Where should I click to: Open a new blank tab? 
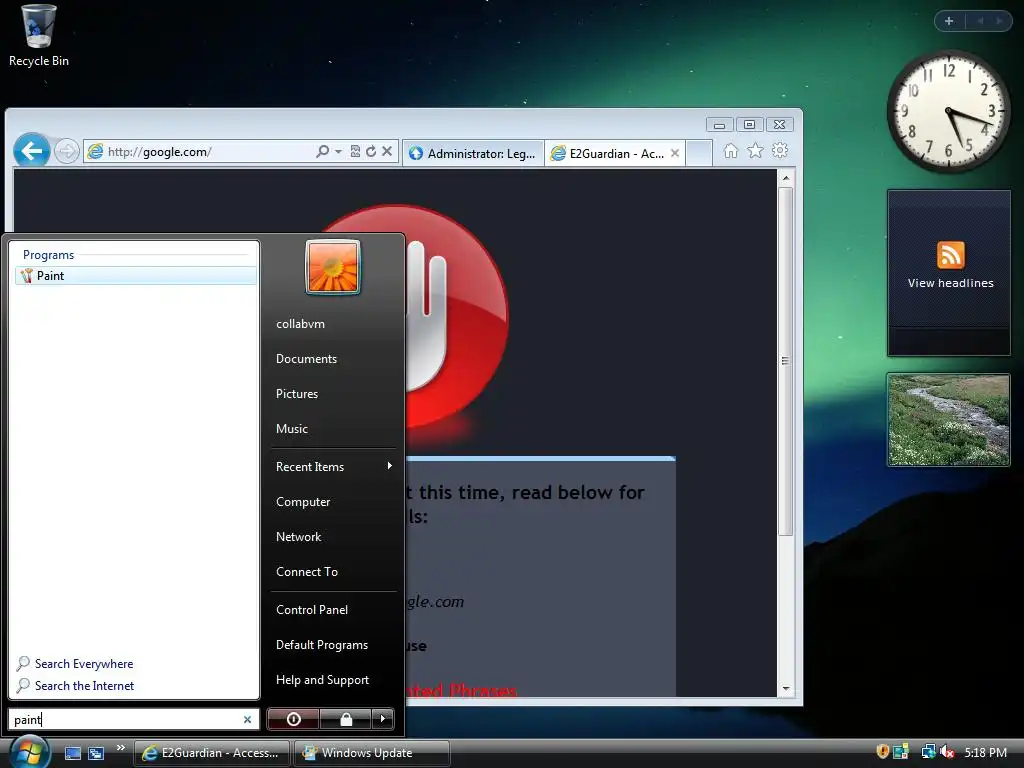click(x=699, y=153)
